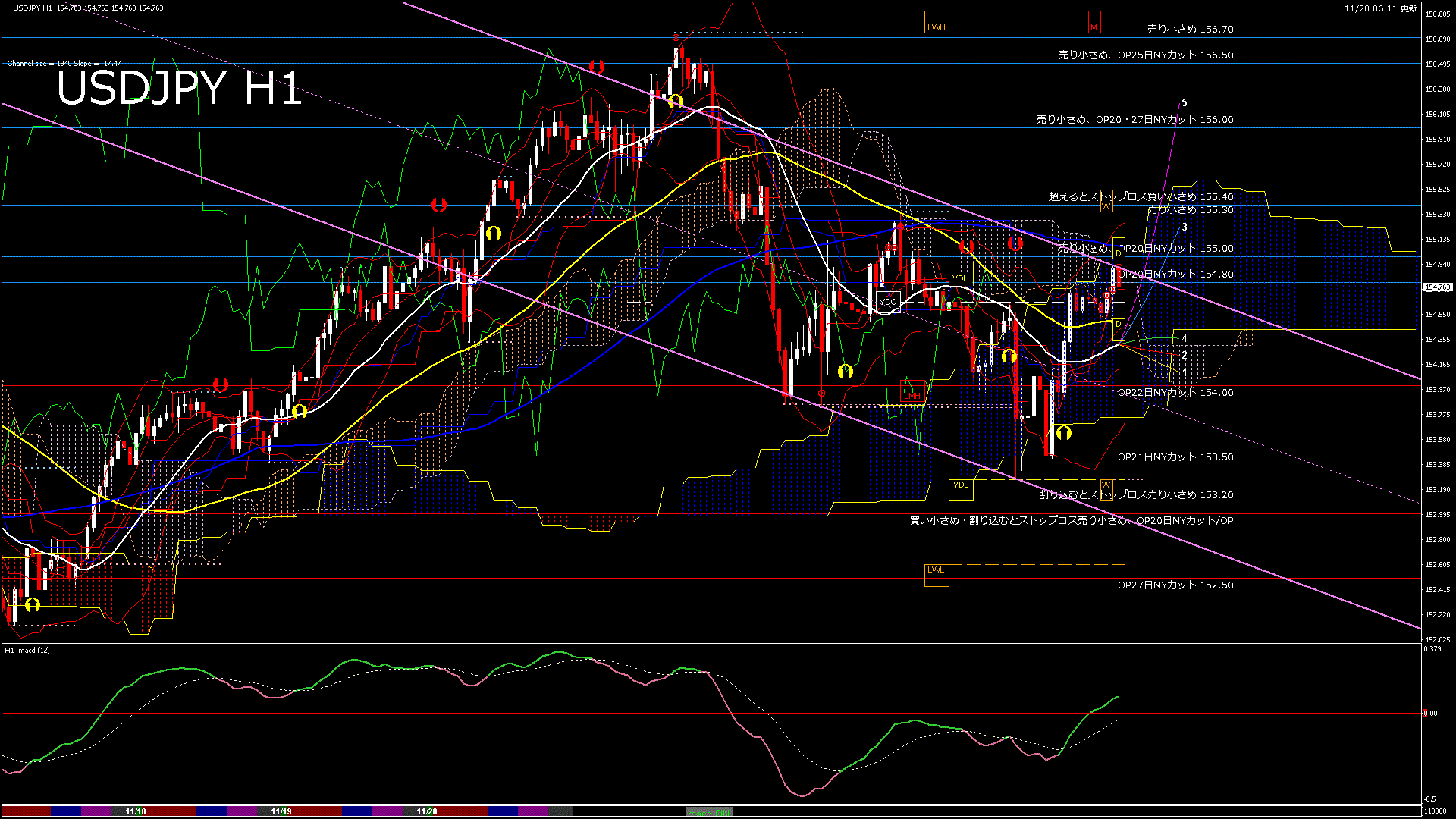The width and height of the screenshot is (1456, 819).
Task: Click the H1 macd (12) indicator label
Action: click(x=28, y=651)
